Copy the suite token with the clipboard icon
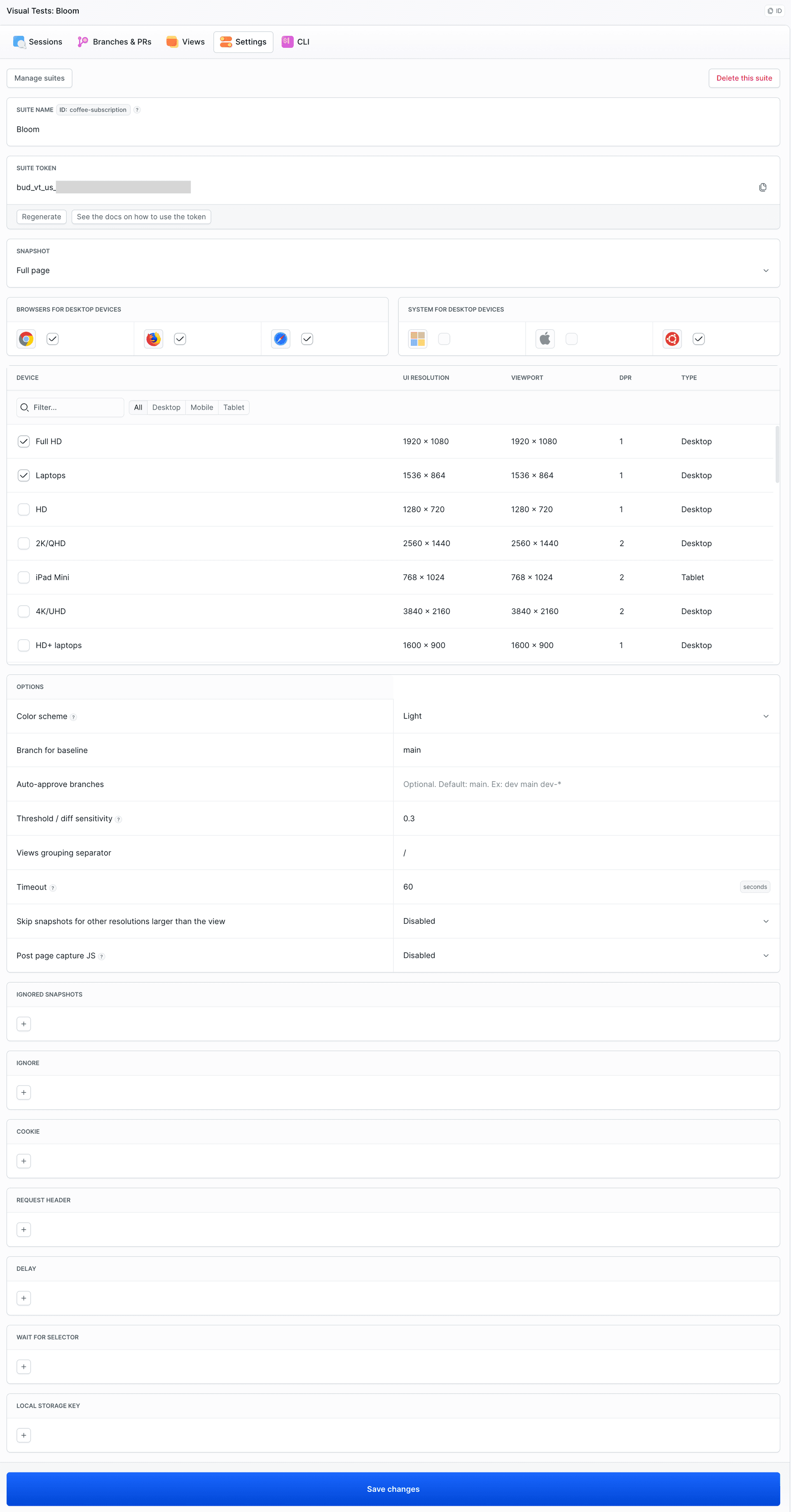Screen dimensions: 791x1512 (762, 187)
